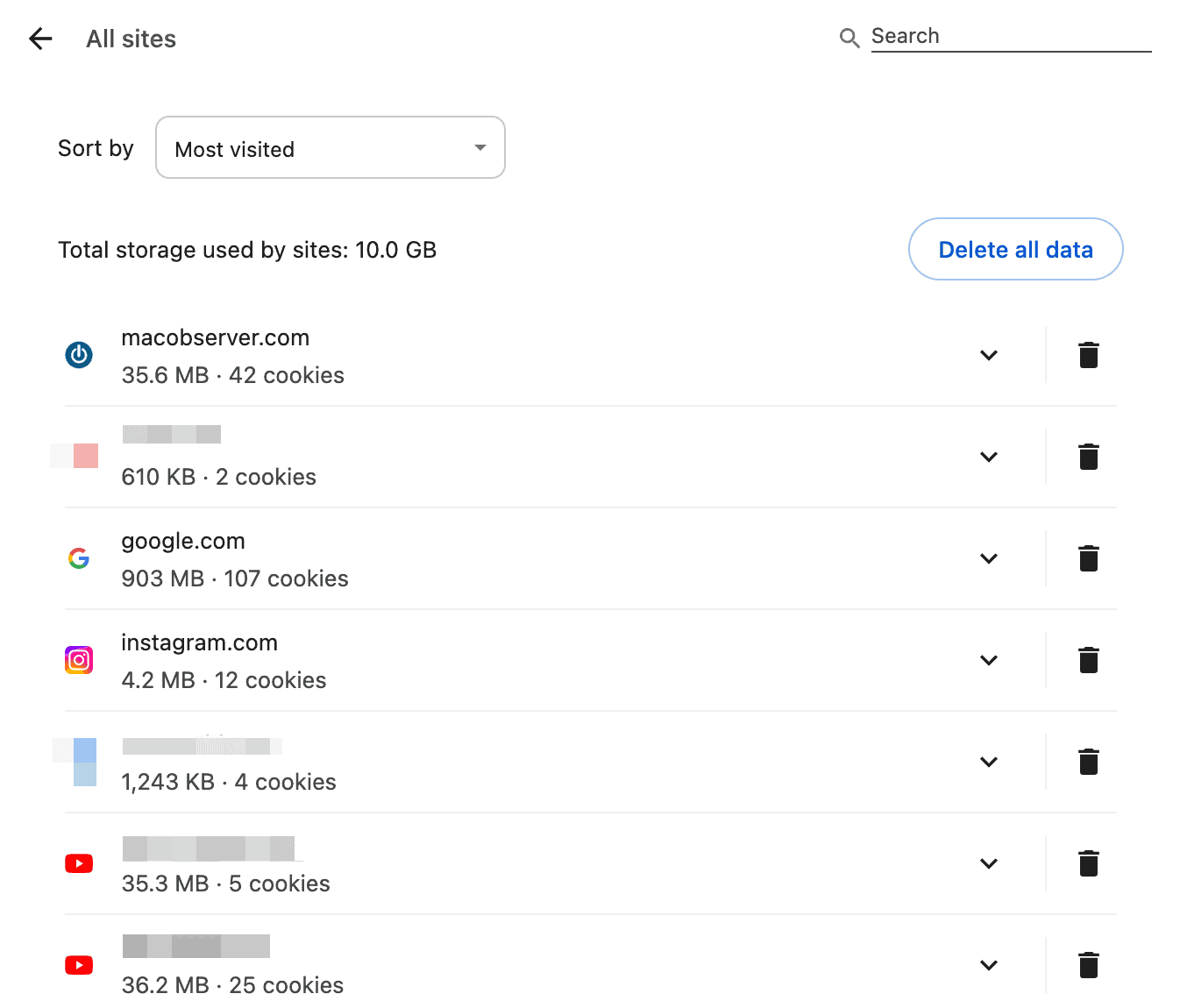Expand the 1,243 KB site row
1180x1008 pixels.
point(988,762)
